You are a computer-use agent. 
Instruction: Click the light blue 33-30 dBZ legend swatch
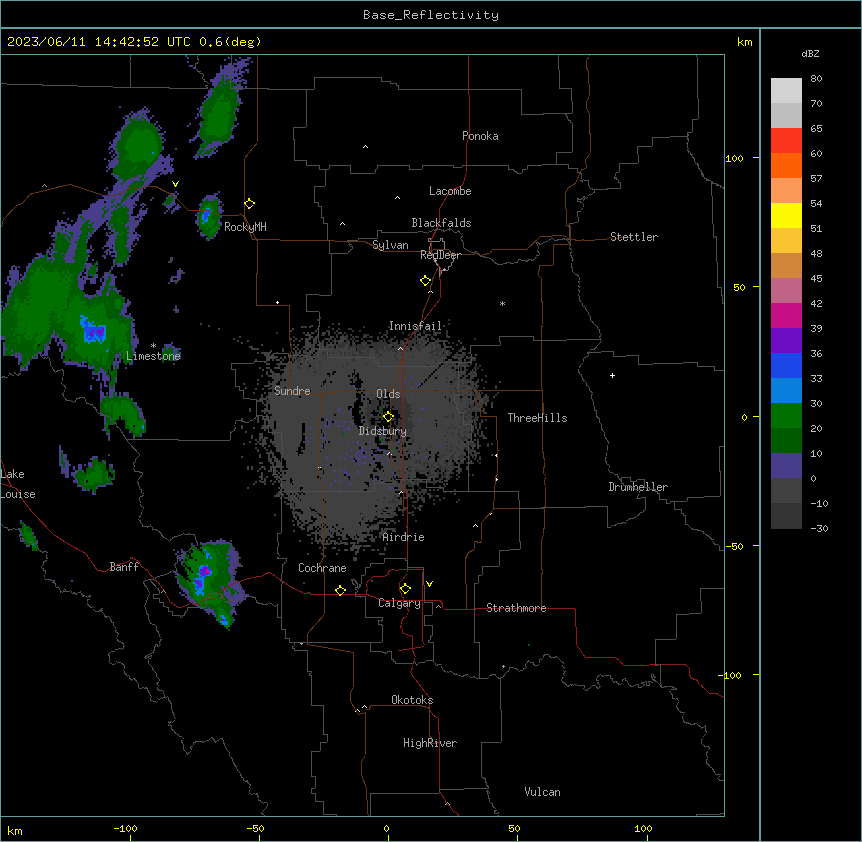(786, 391)
